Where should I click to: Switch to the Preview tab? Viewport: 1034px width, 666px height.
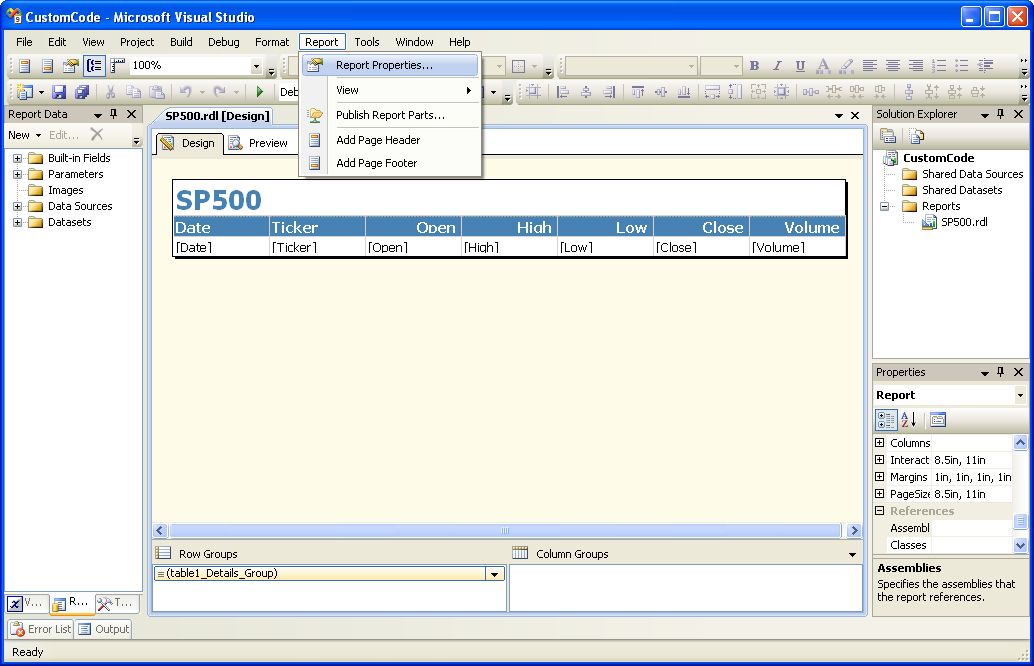coord(259,143)
